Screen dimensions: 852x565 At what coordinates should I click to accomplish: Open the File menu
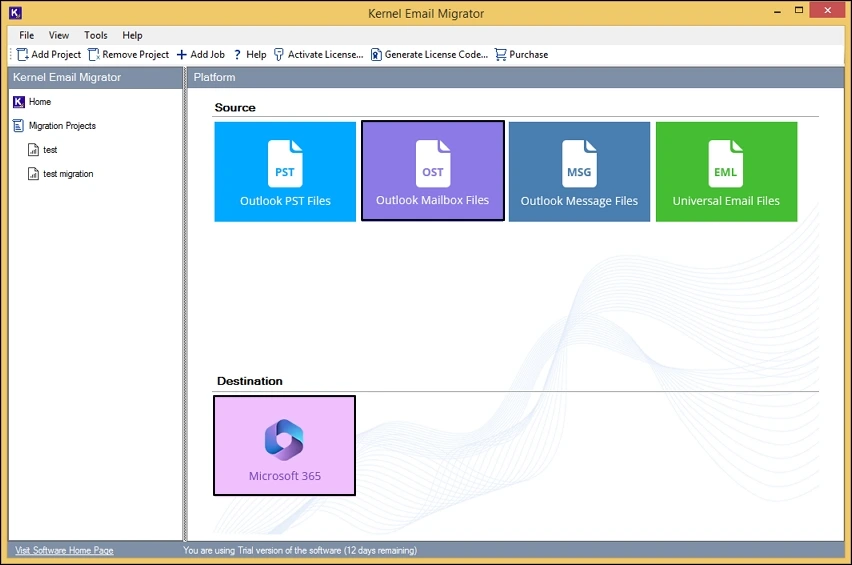(x=27, y=35)
